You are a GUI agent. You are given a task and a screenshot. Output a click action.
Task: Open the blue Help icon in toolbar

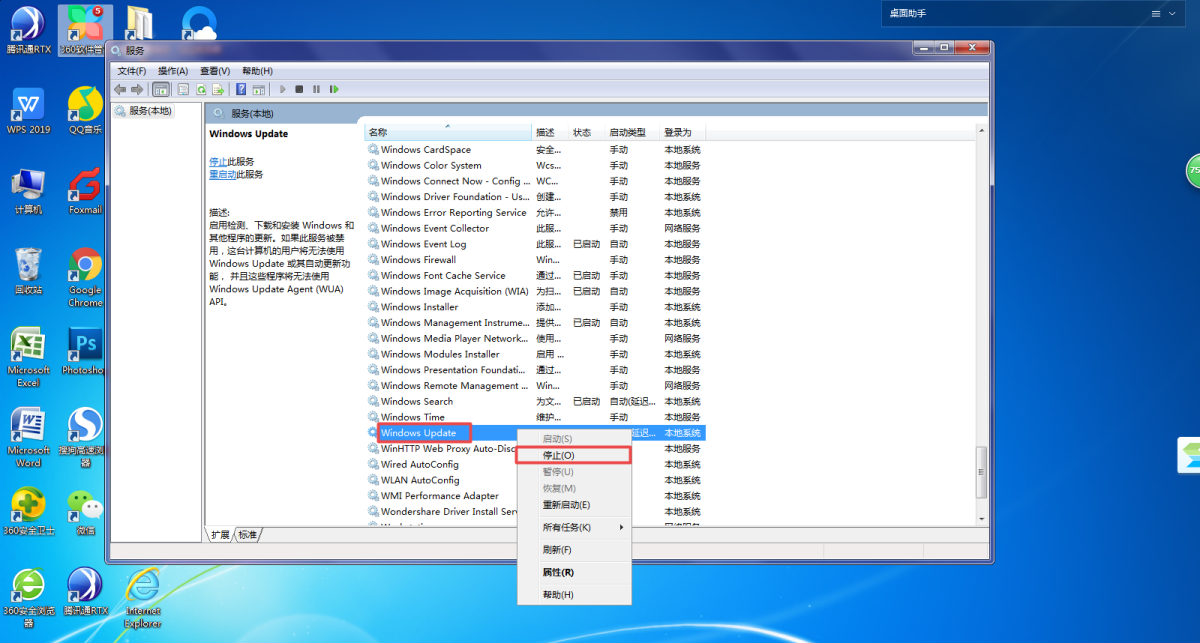[x=241, y=89]
